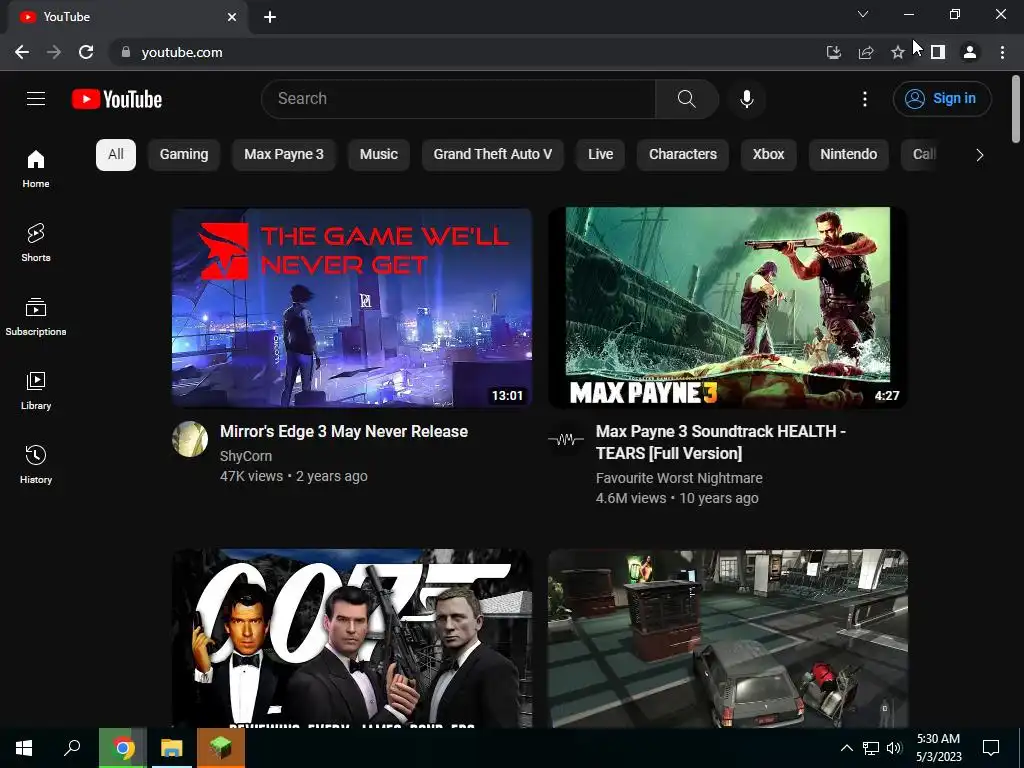
Task: Open the 007 James Bond video thumbnail
Action: [x=352, y=638]
